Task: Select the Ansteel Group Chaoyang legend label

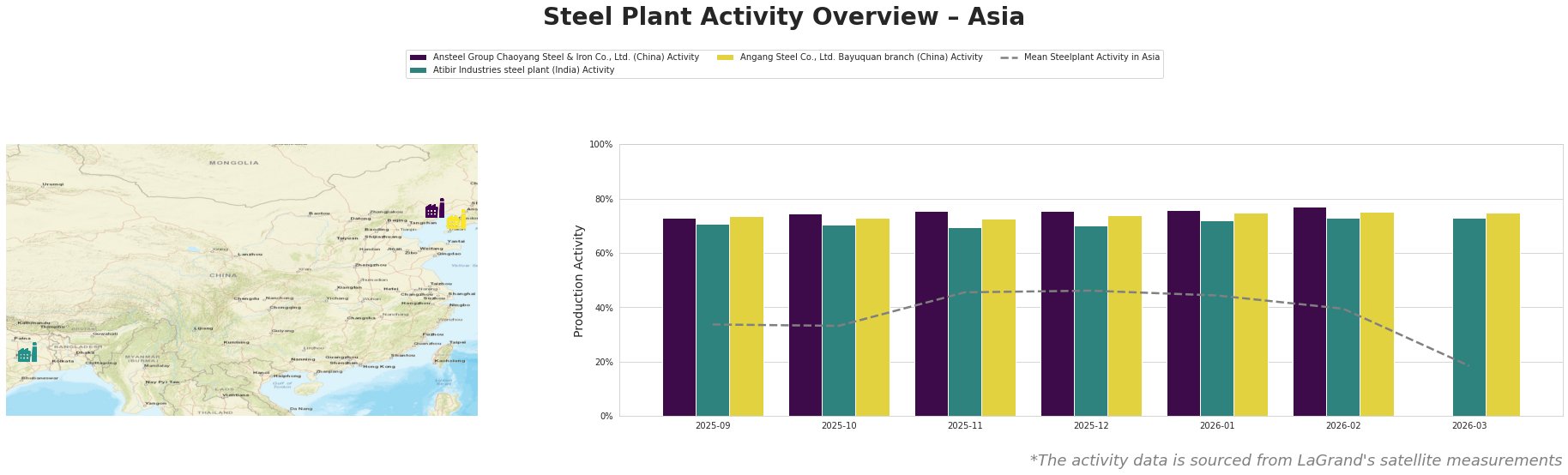Action: point(566,57)
